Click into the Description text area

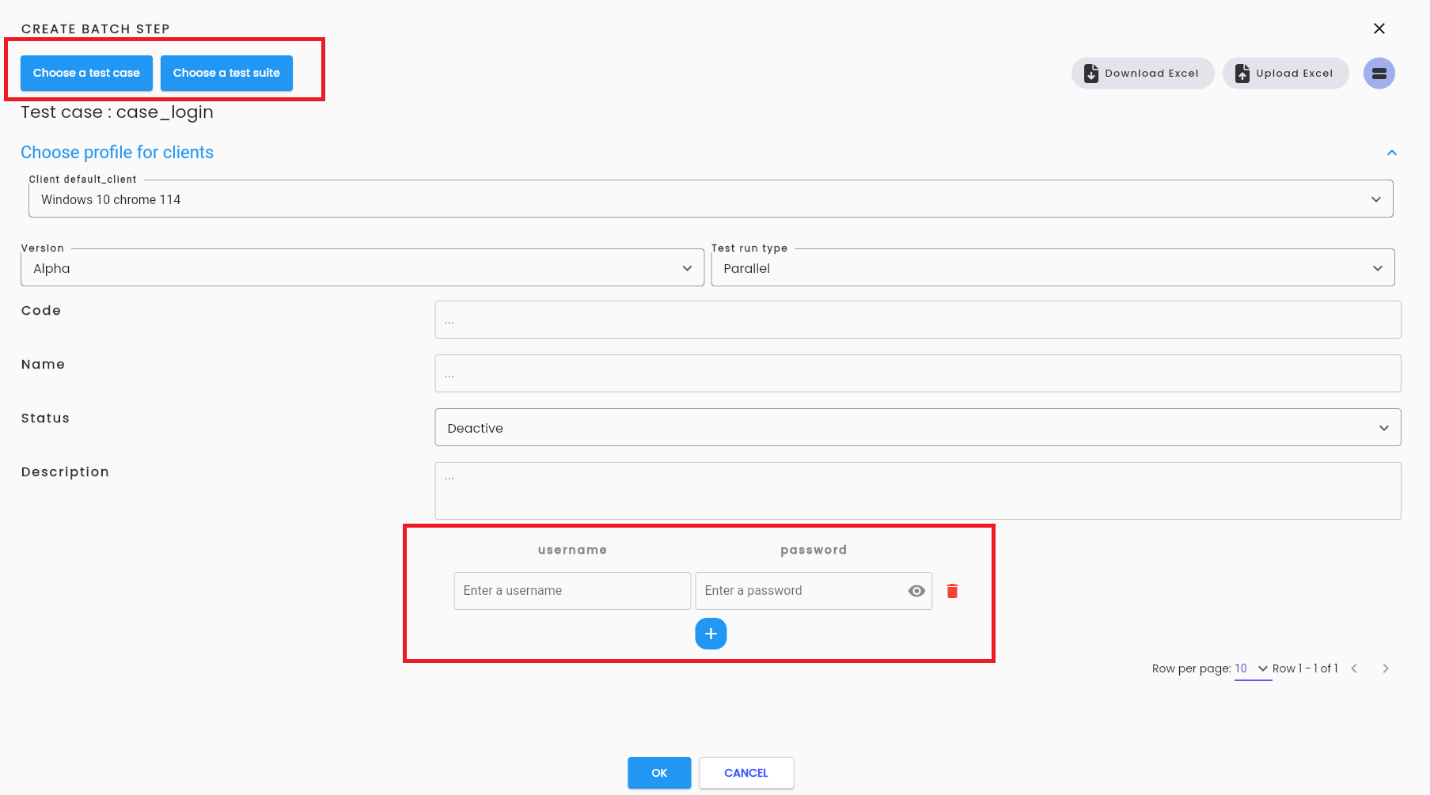(918, 491)
